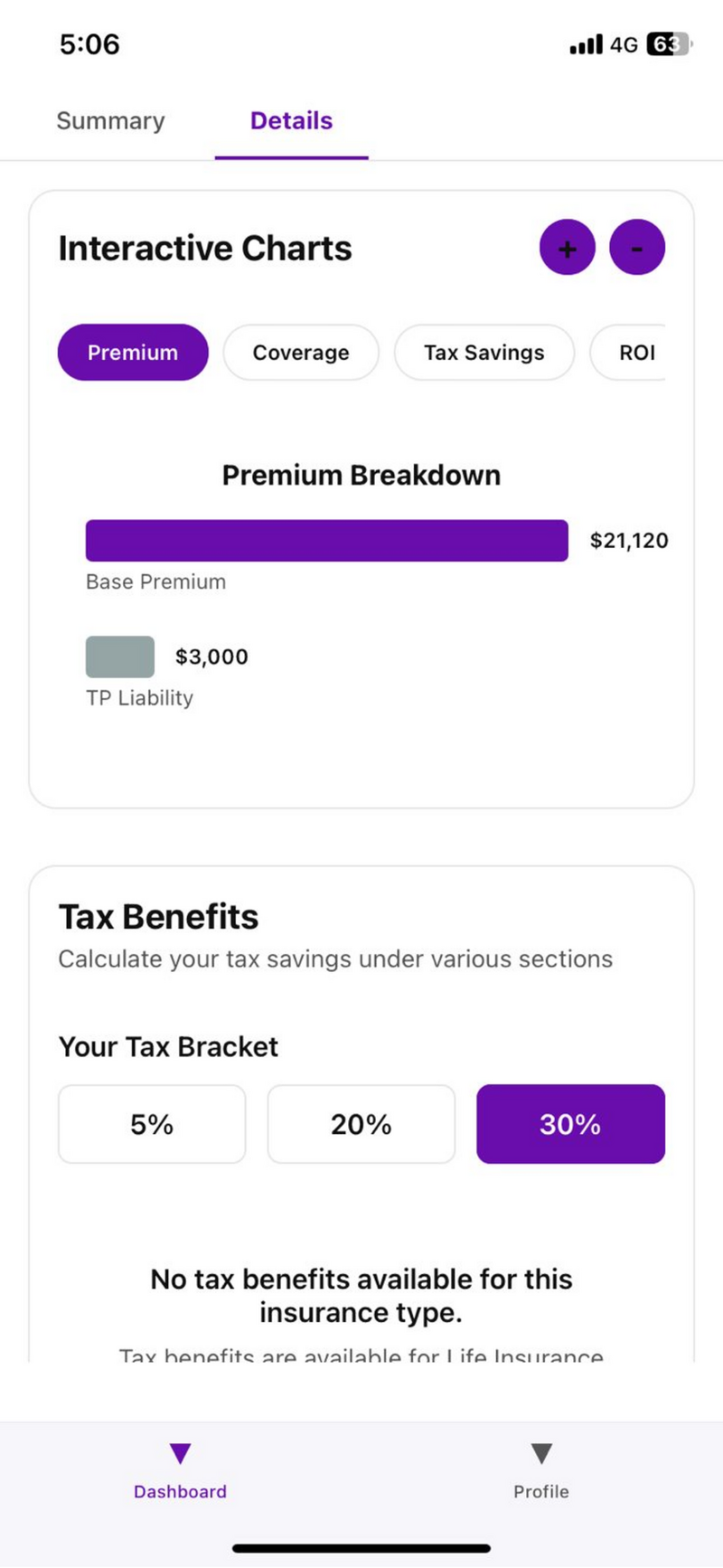This screenshot has height=1568, width=723.
Task: Tap the zoom out minus icon
Action: pos(637,247)
